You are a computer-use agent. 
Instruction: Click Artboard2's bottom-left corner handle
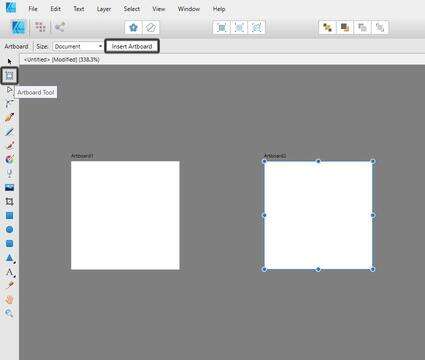click(264, 269)
